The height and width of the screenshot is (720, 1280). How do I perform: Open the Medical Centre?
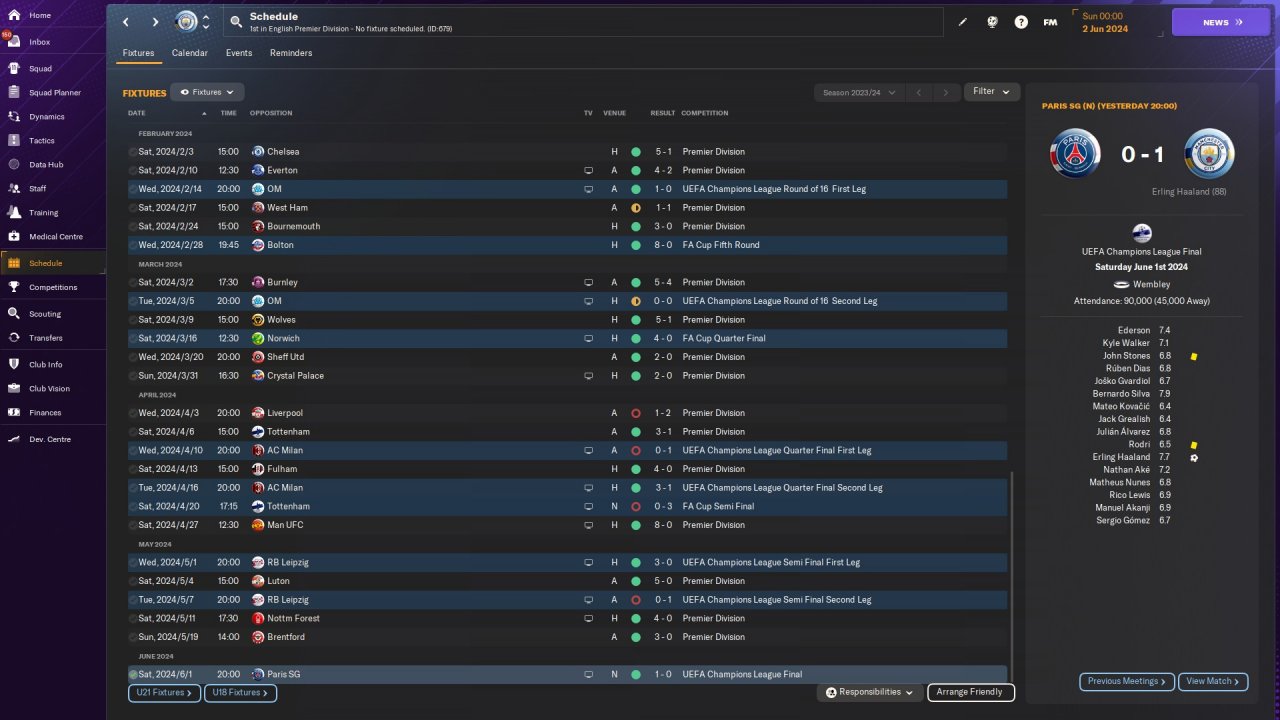click(x=53, y=237)
